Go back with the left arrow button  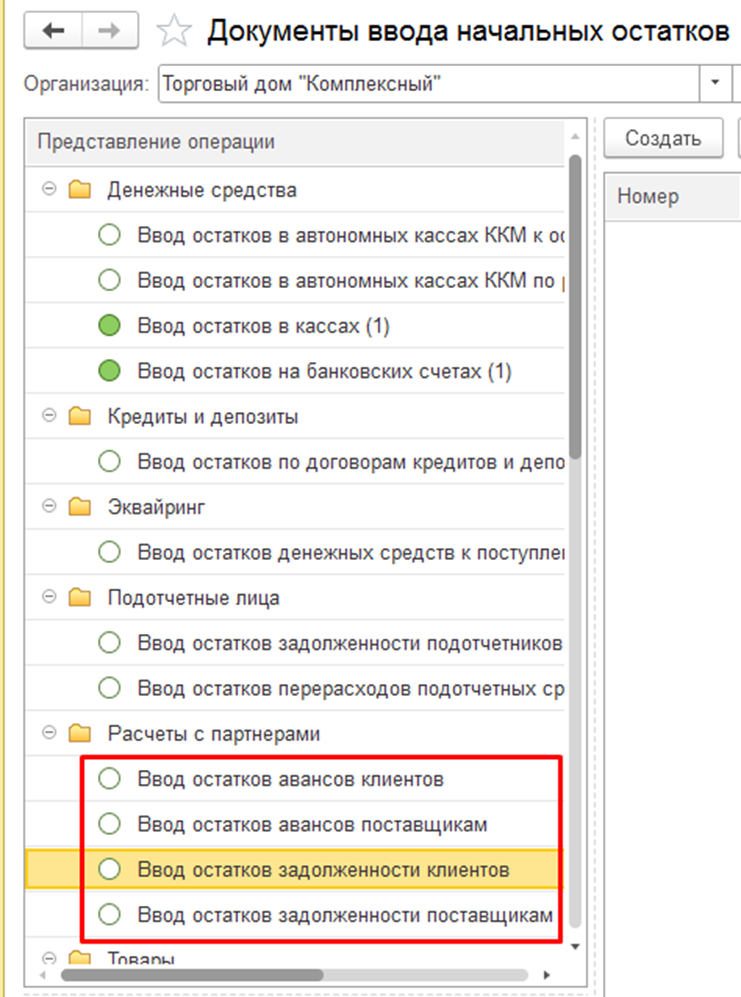point(53,31)
